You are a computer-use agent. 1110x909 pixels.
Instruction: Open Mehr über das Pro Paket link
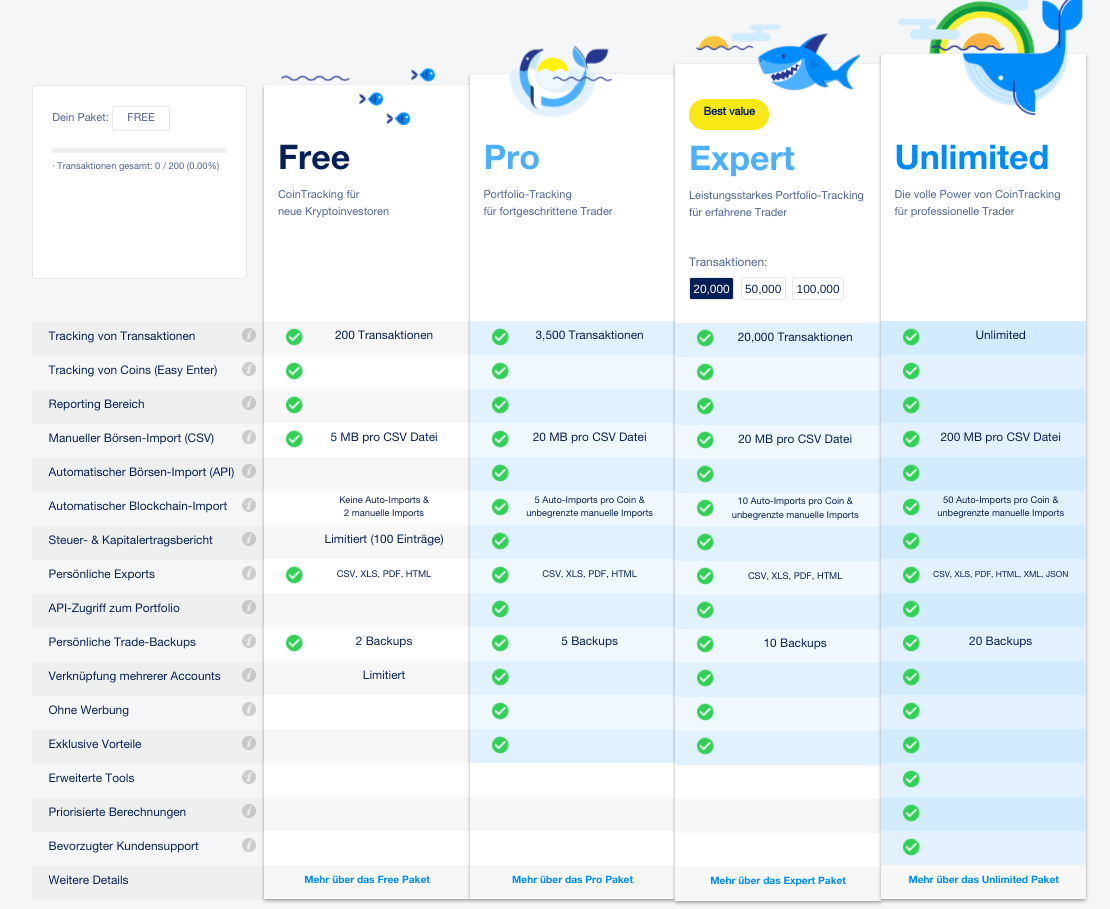[x=572, y=879]
